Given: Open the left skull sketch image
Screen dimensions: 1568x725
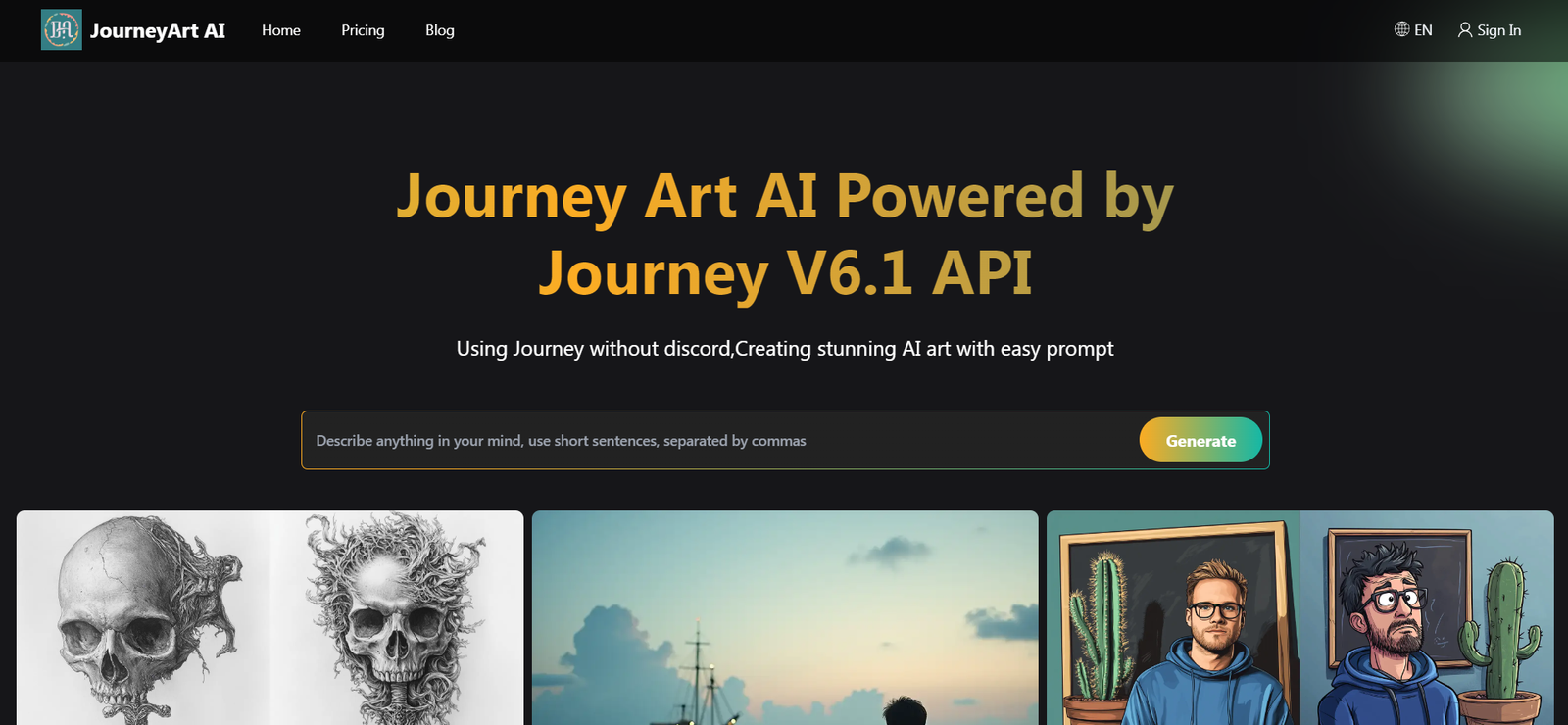Looking at the screenshot, I should click(x=143, y=618).
